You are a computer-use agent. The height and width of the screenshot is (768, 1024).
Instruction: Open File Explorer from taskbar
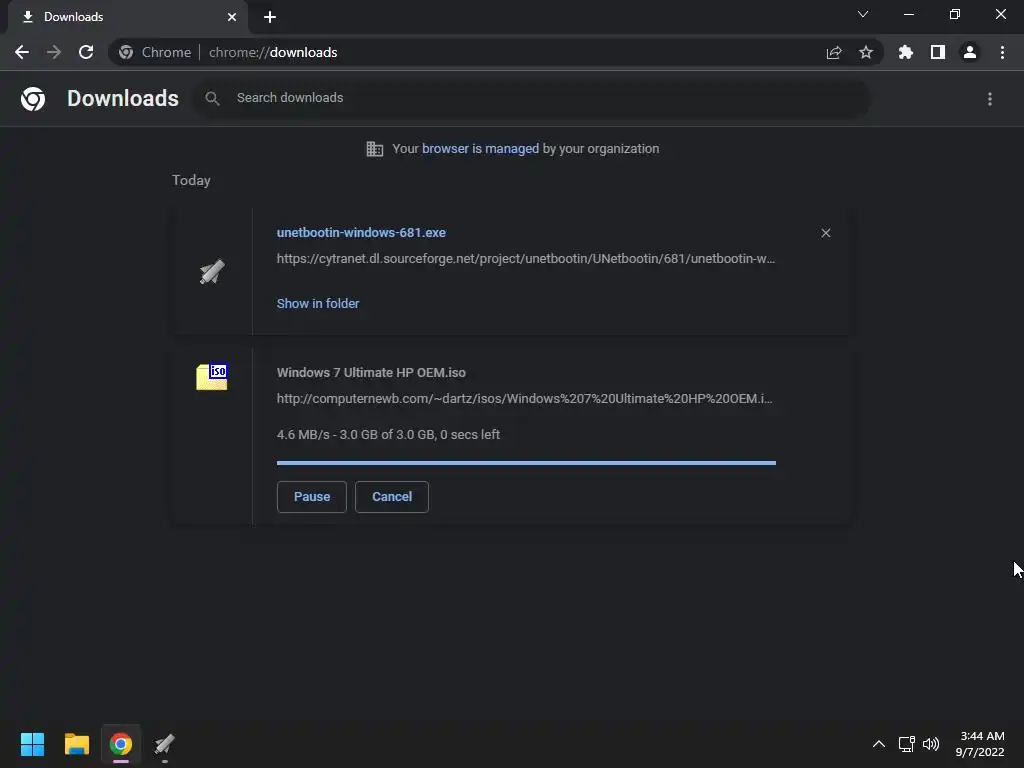pos(76,744)
